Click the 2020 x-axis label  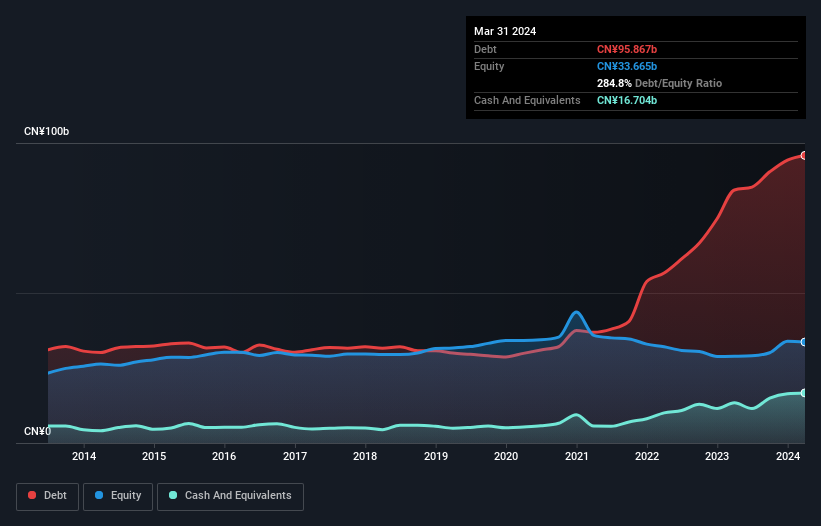pyautogui.click(x=506, y=456)
